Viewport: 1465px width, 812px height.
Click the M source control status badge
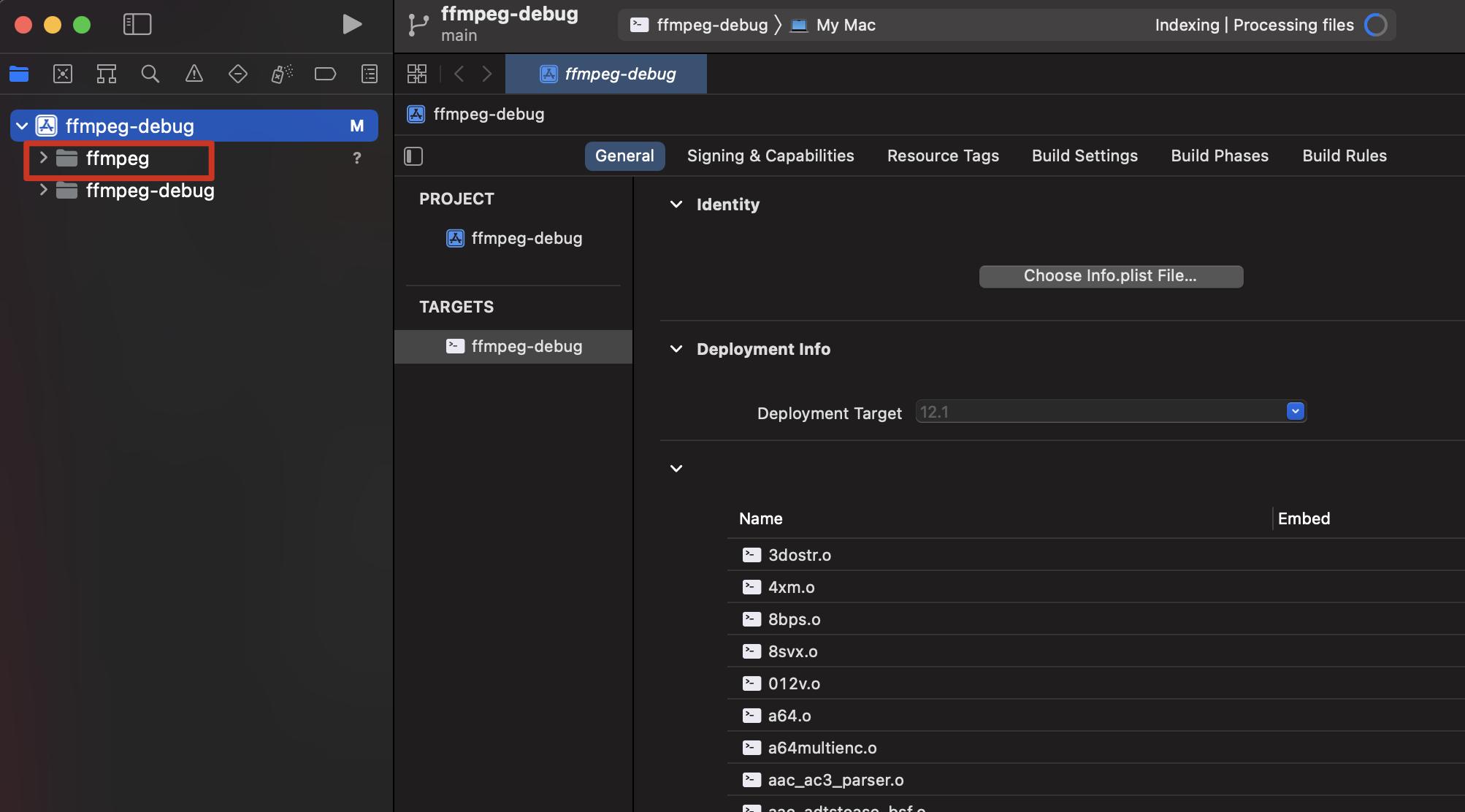[357, 126]
